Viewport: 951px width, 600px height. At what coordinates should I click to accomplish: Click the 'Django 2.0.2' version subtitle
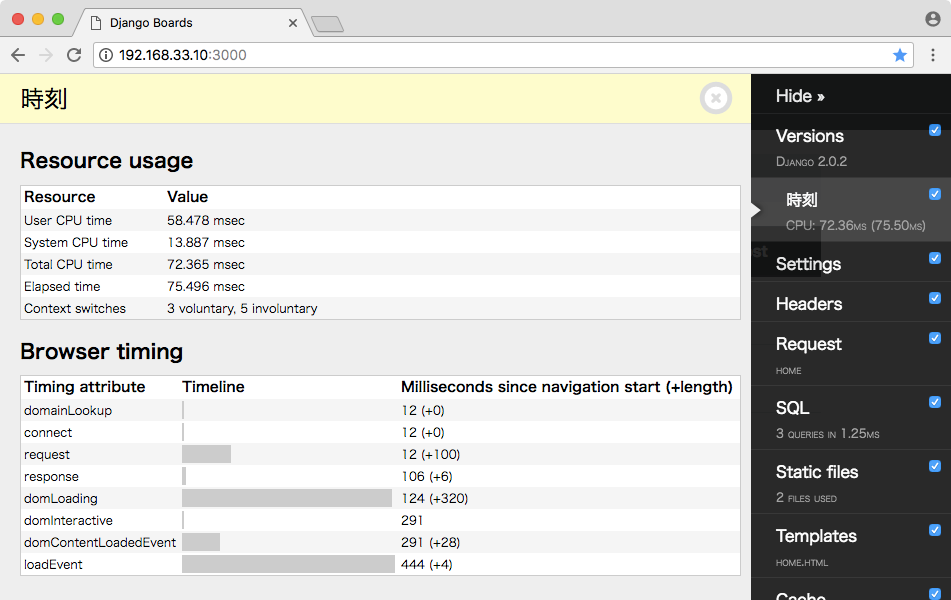click(812, 161)
